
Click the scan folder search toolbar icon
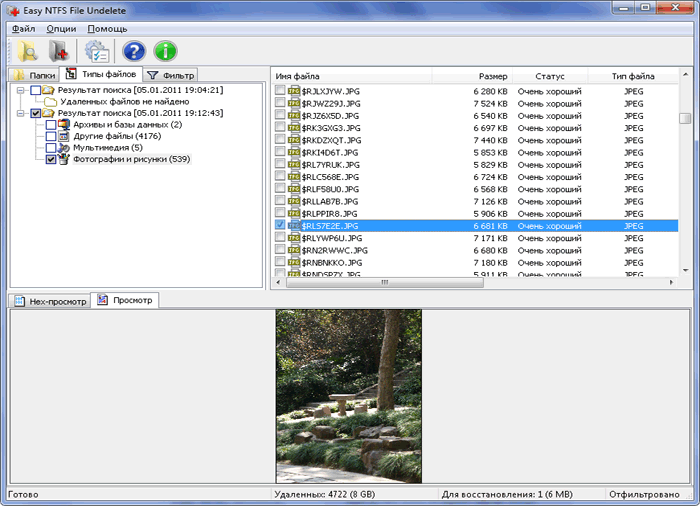click(x=28, y=51)
